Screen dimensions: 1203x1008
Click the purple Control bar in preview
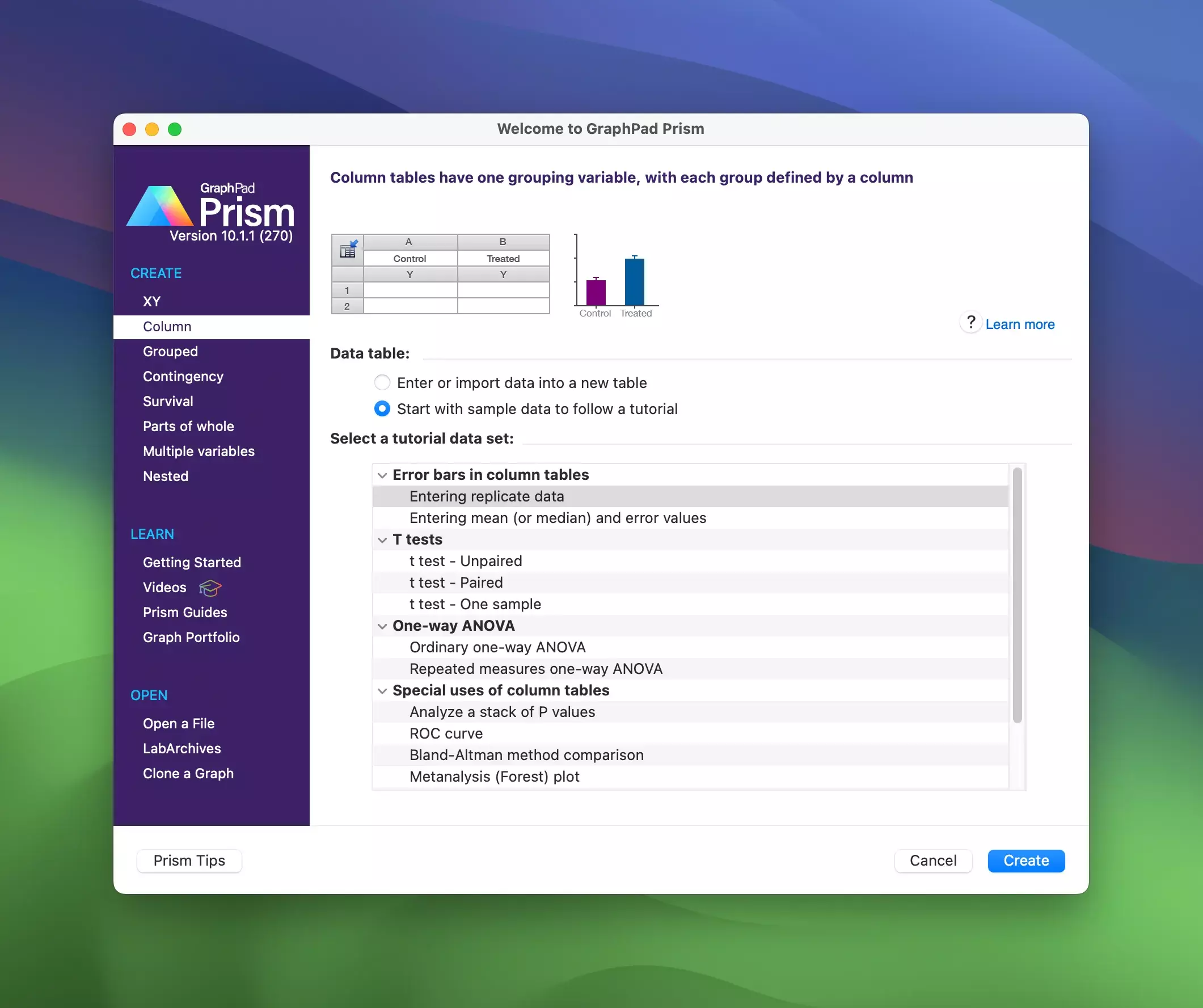pos(596,292)
